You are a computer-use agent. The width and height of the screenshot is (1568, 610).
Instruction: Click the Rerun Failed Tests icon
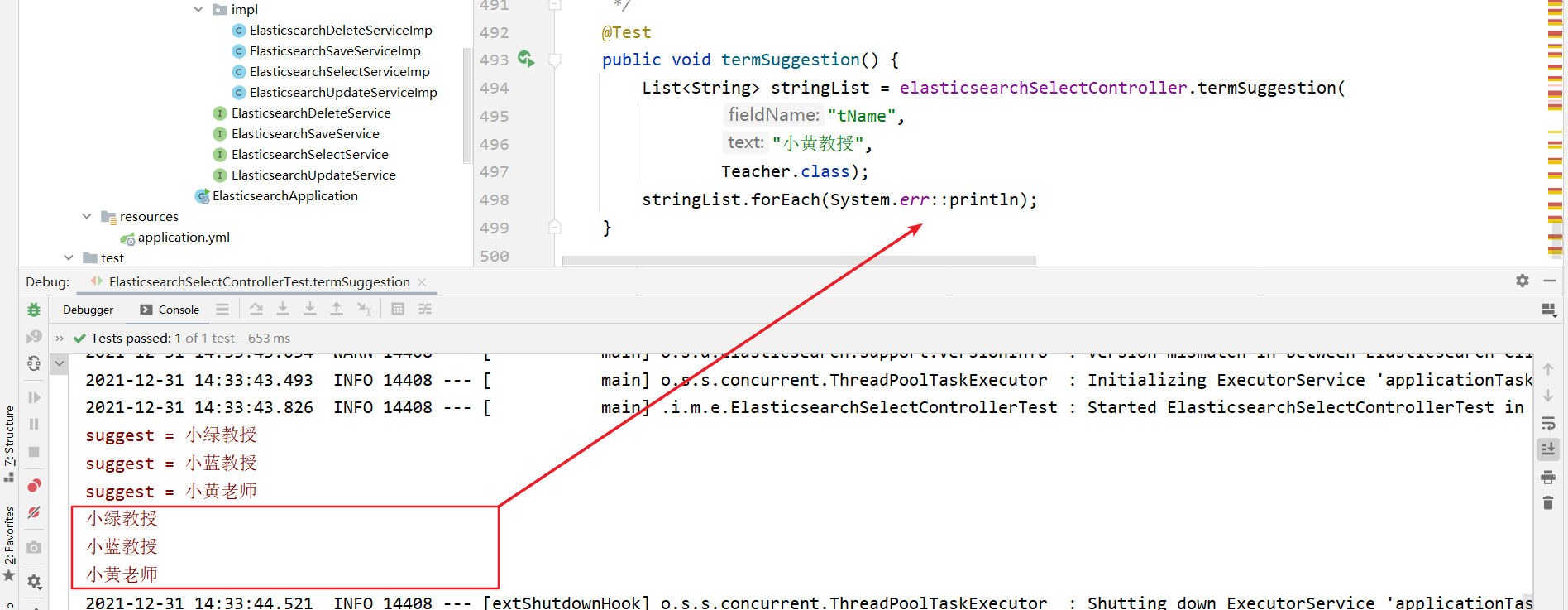pyautogui.click(x=34, y=337)
